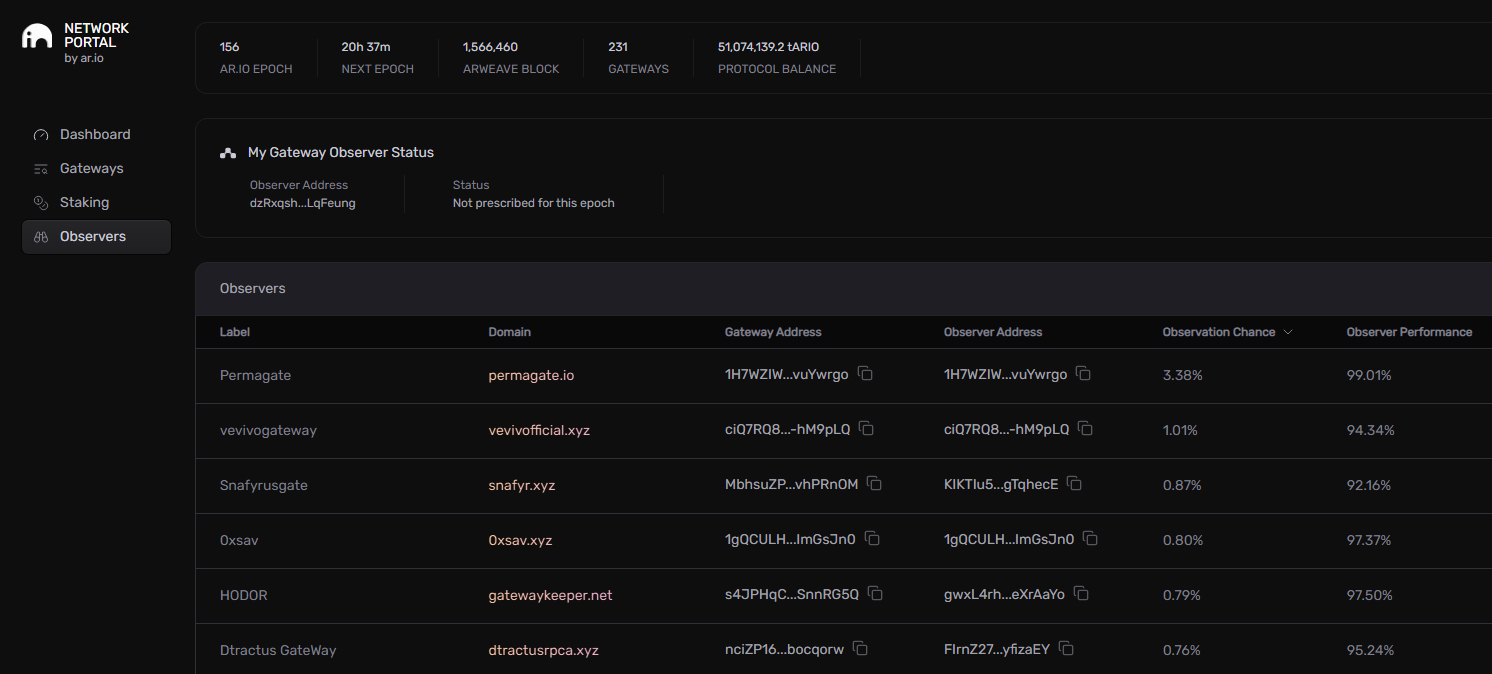Click Snafyrusgate gateway address MbhsuZP...vhPRnOM
This screenshot has height=674, width=1492.
pos(792,485)
